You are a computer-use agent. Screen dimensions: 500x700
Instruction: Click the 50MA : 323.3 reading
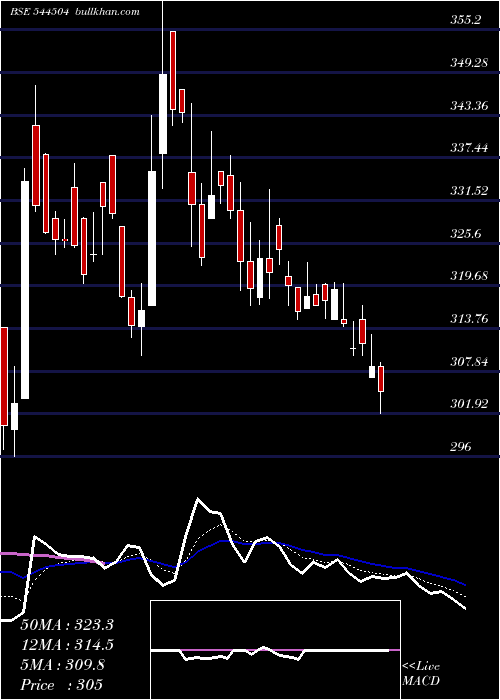(67, 625)
